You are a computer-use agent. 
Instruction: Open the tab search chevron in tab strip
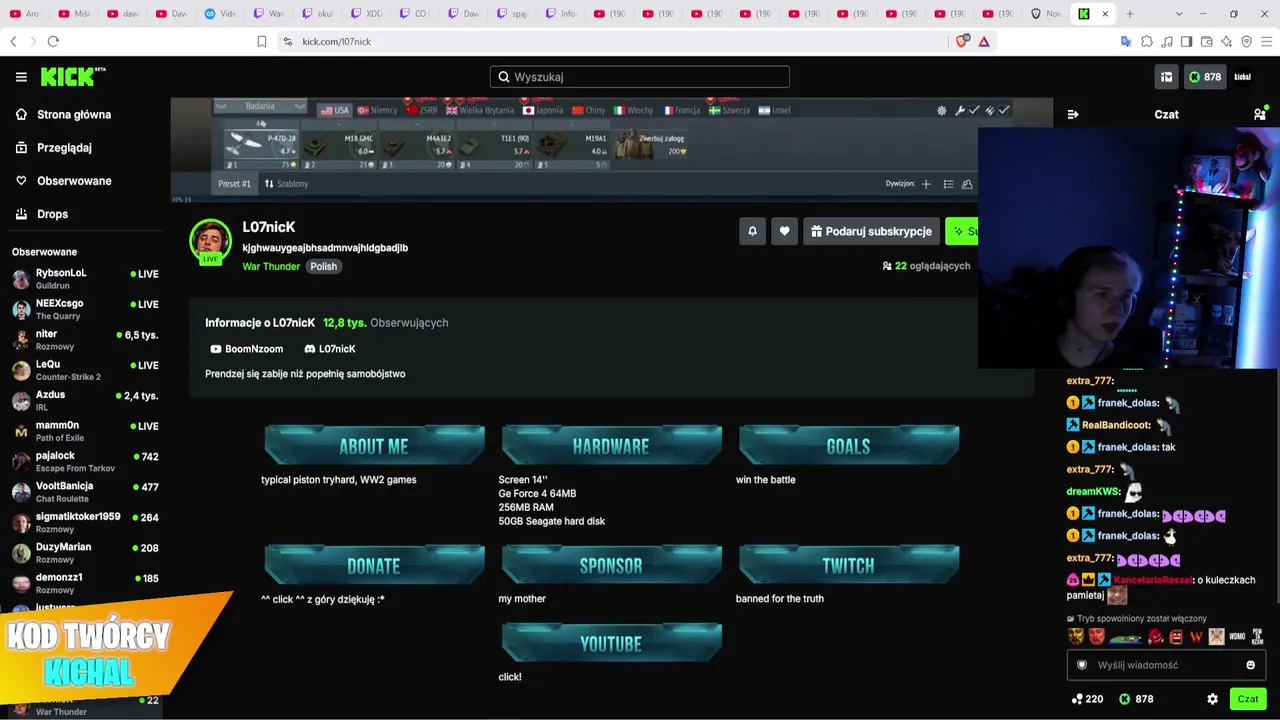(1179, 14)
